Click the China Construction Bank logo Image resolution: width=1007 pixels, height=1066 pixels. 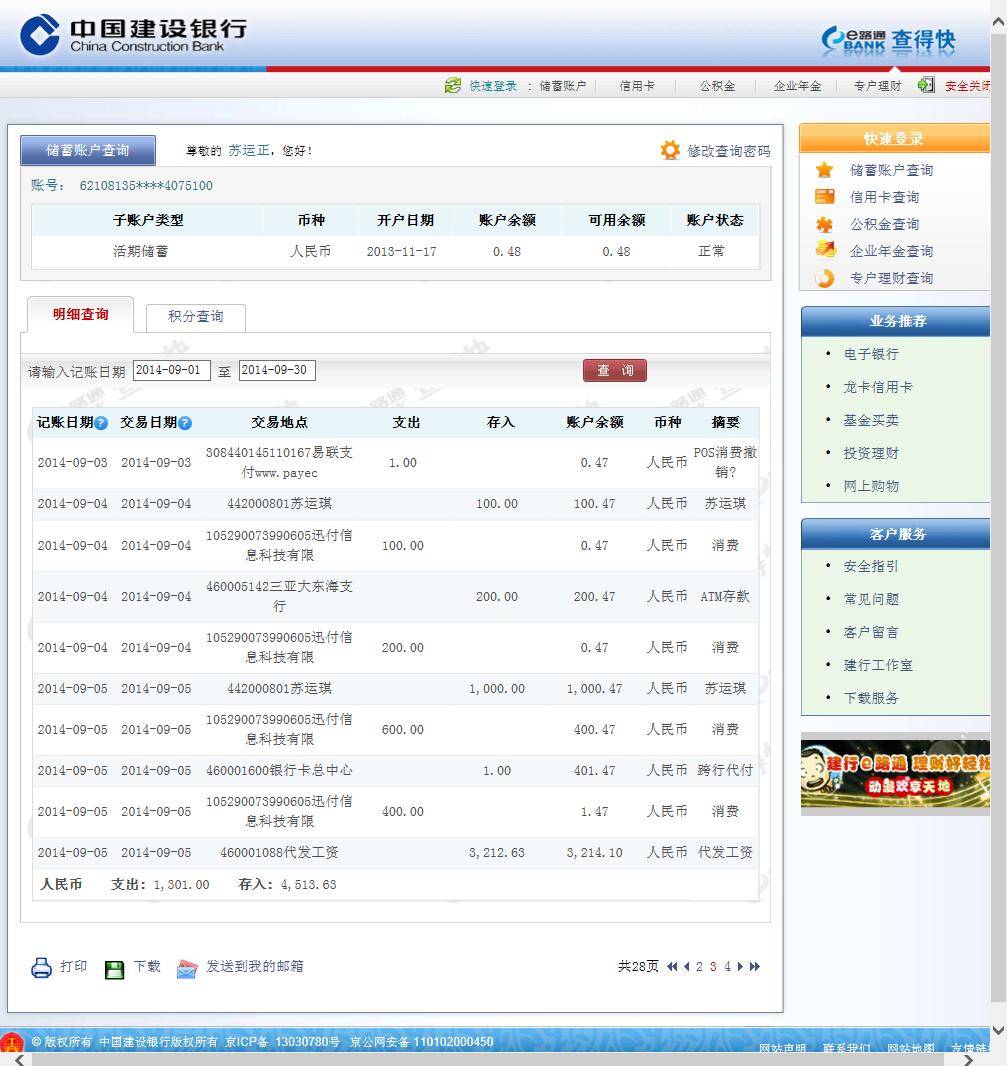pos(133,35)
